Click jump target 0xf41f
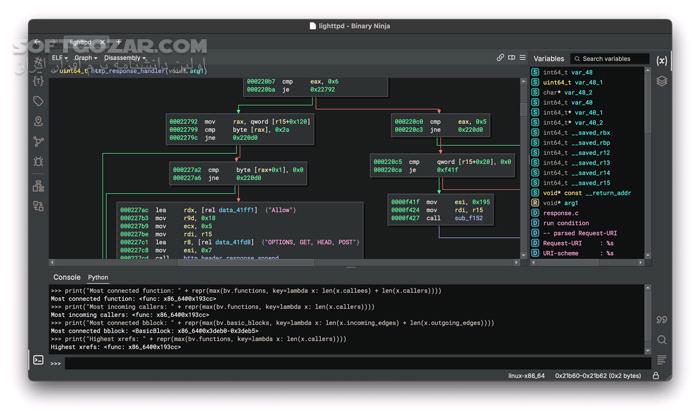This screenshot has width=700, height=418. click(450, 170)
